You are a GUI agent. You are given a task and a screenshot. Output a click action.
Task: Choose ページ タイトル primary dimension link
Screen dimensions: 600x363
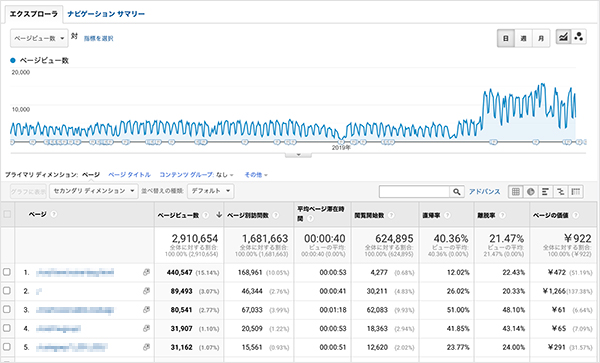point(129,175)
